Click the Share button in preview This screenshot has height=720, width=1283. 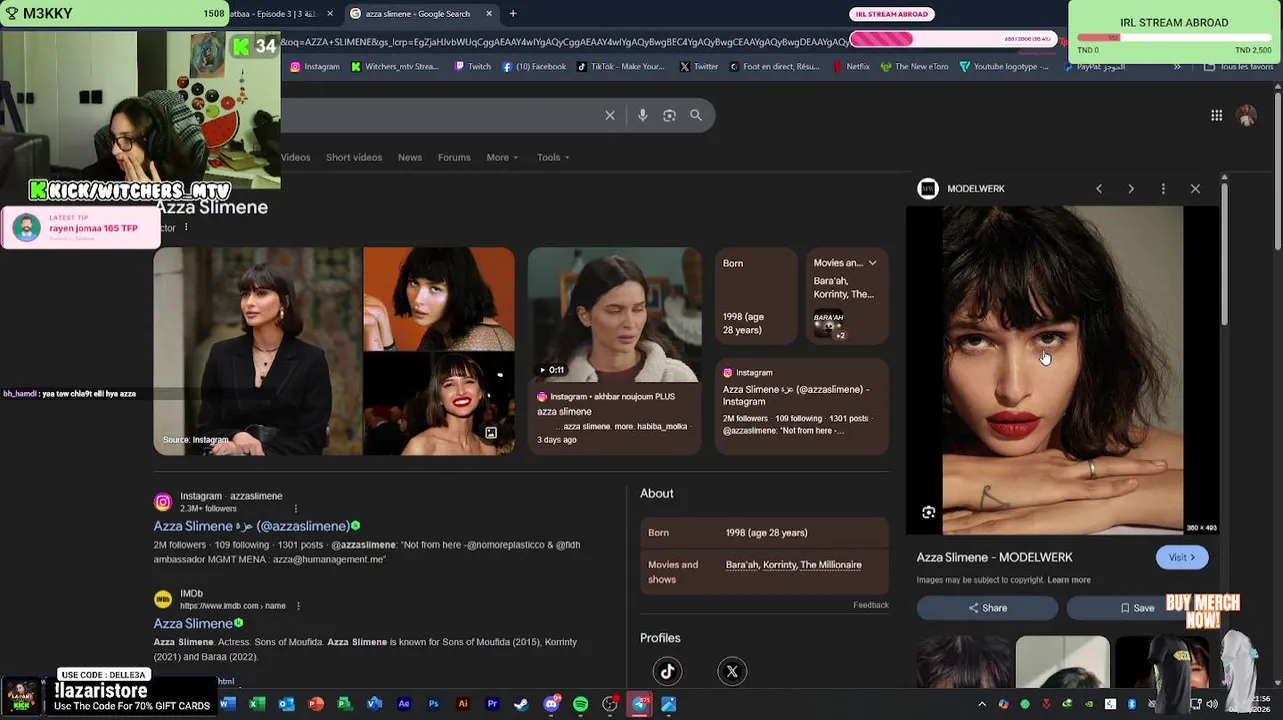coord(987,608)
